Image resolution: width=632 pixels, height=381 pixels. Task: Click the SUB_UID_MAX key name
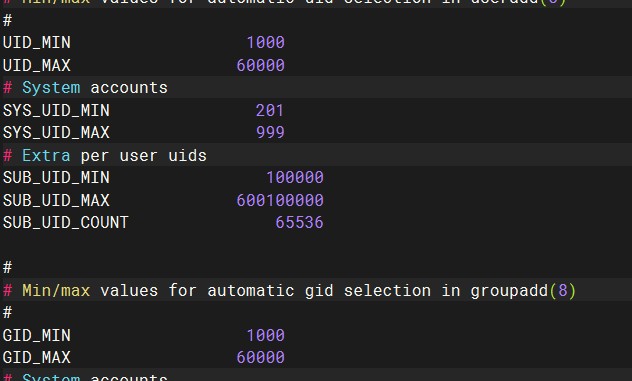[56, 200]
